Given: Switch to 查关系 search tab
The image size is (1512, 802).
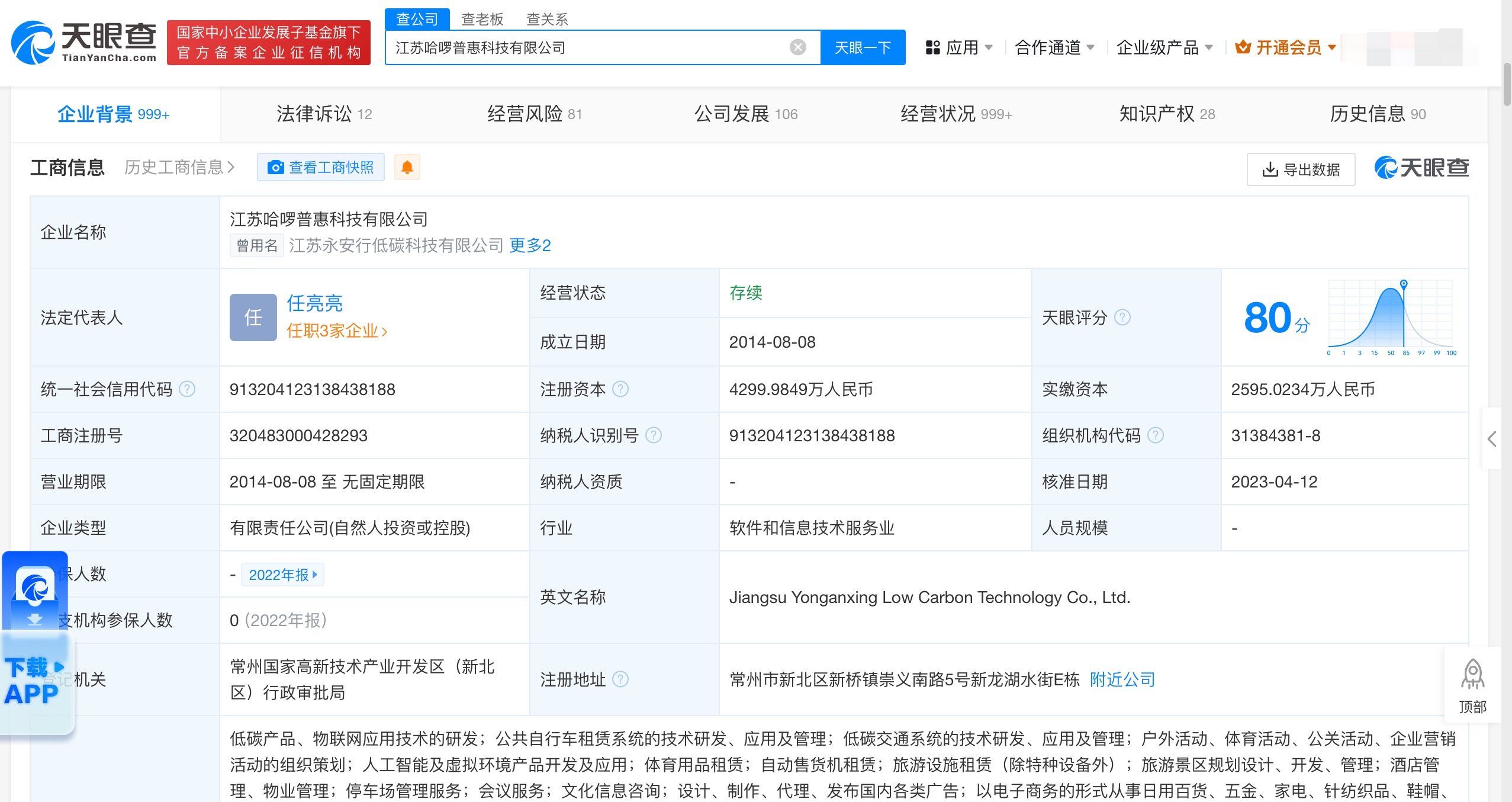Looking at the screenshot, I should coord(547,19).
